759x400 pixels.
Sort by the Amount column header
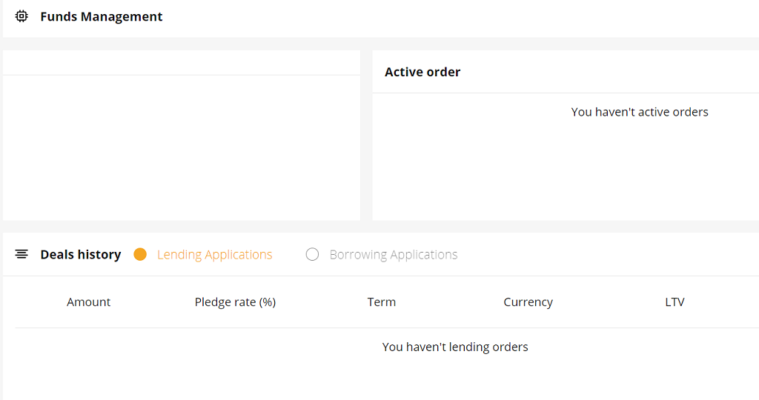point(89,302)
